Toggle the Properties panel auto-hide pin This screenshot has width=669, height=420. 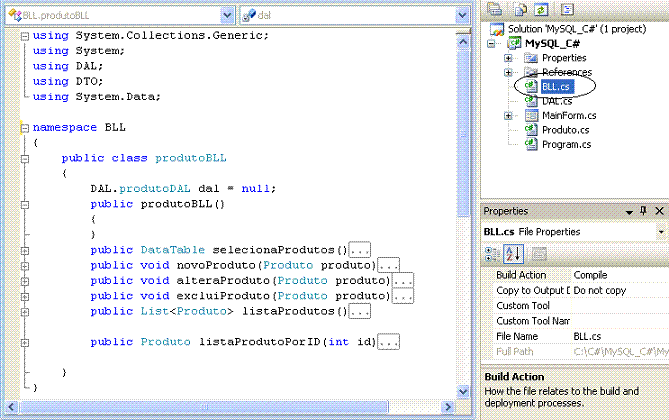pos(643,211)
